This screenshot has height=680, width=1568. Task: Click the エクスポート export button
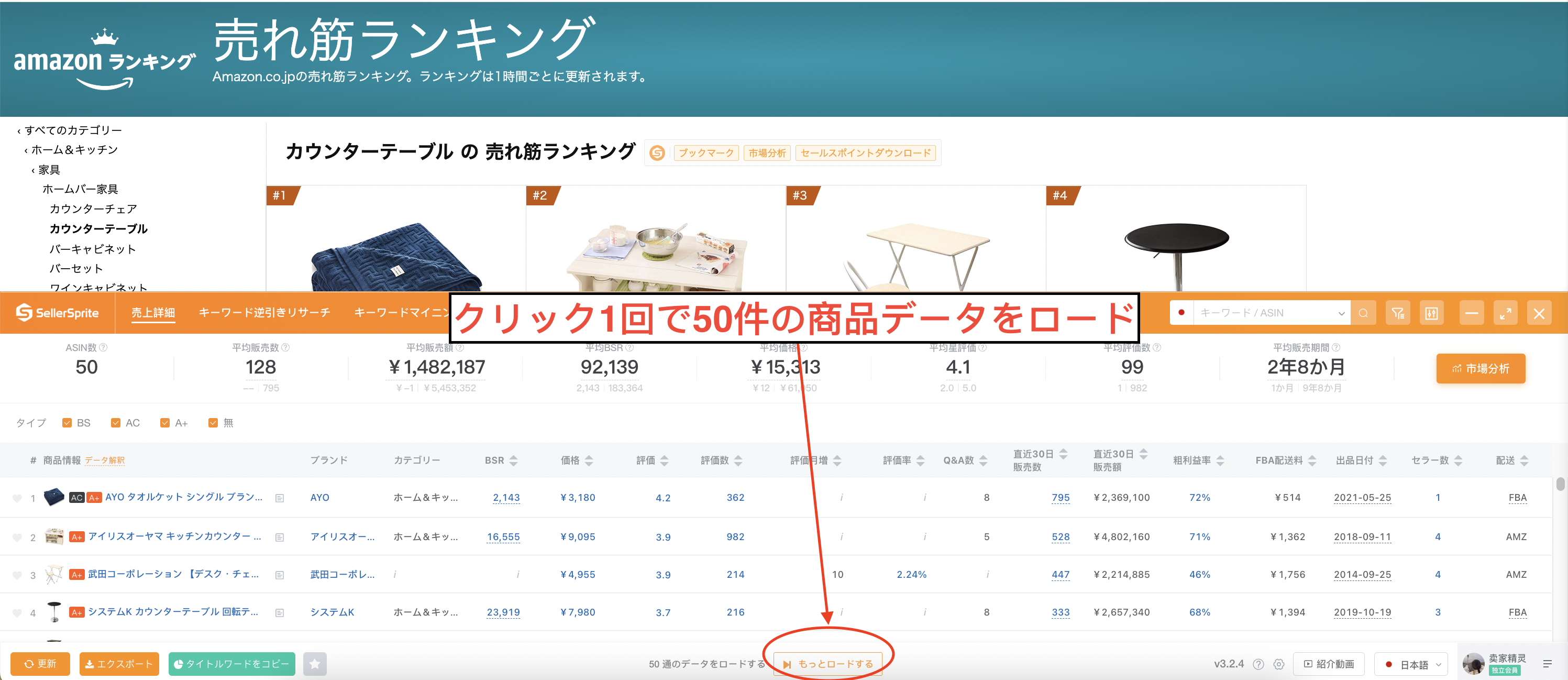[119, 664]
